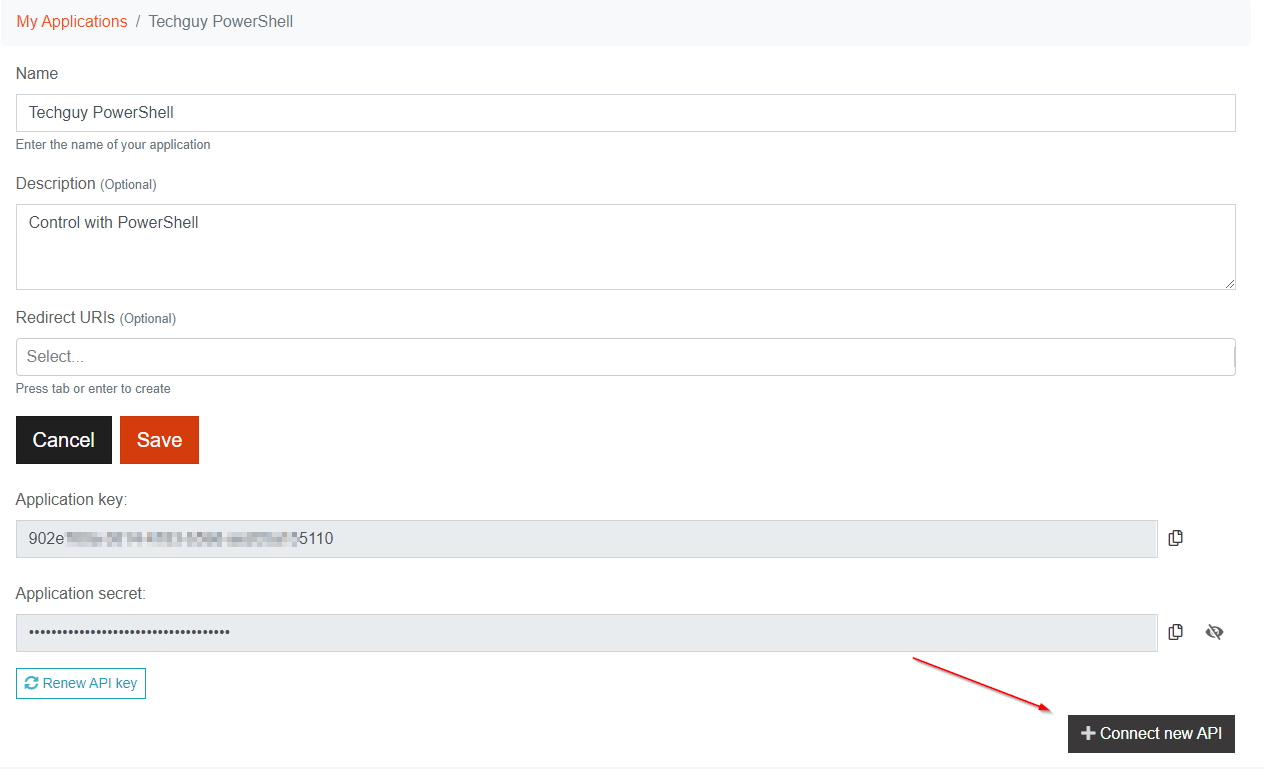Image resolution: width=1264 pixels, height=769 pixels.
Task: Click the plus icon on Connect new API
Action: click(1088, 734)
